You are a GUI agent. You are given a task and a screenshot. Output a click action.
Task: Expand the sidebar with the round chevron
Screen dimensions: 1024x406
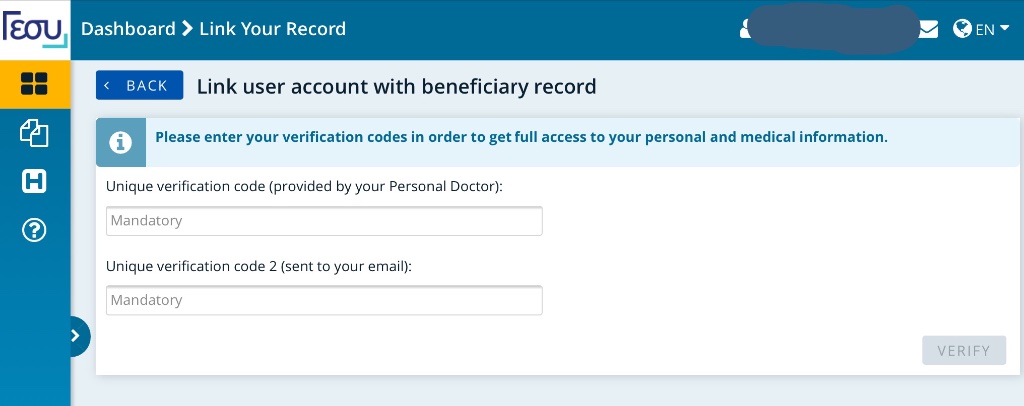(x=77, y=336)
